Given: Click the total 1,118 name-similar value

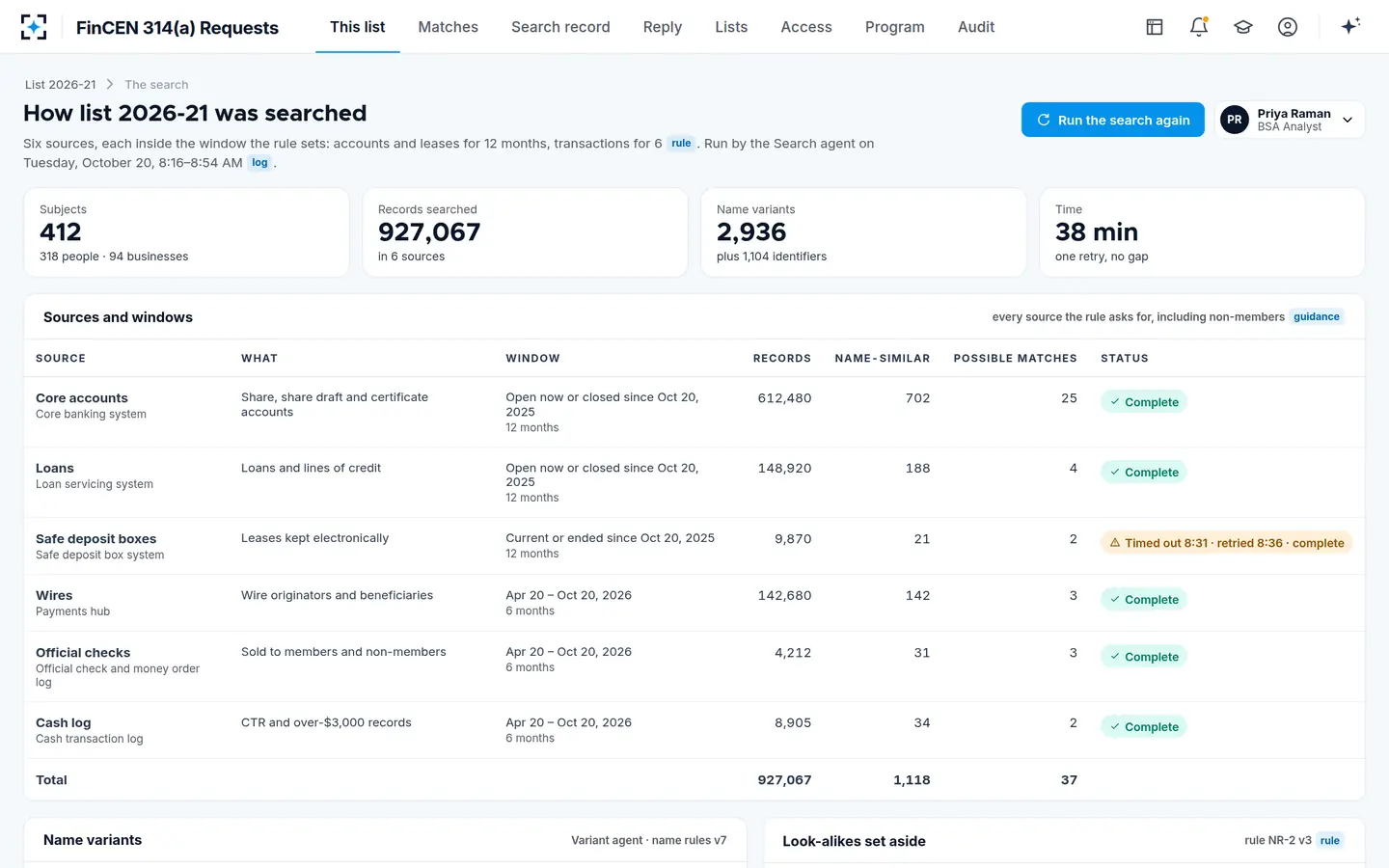Looking at the screenshot, I should tap(912, 780).
